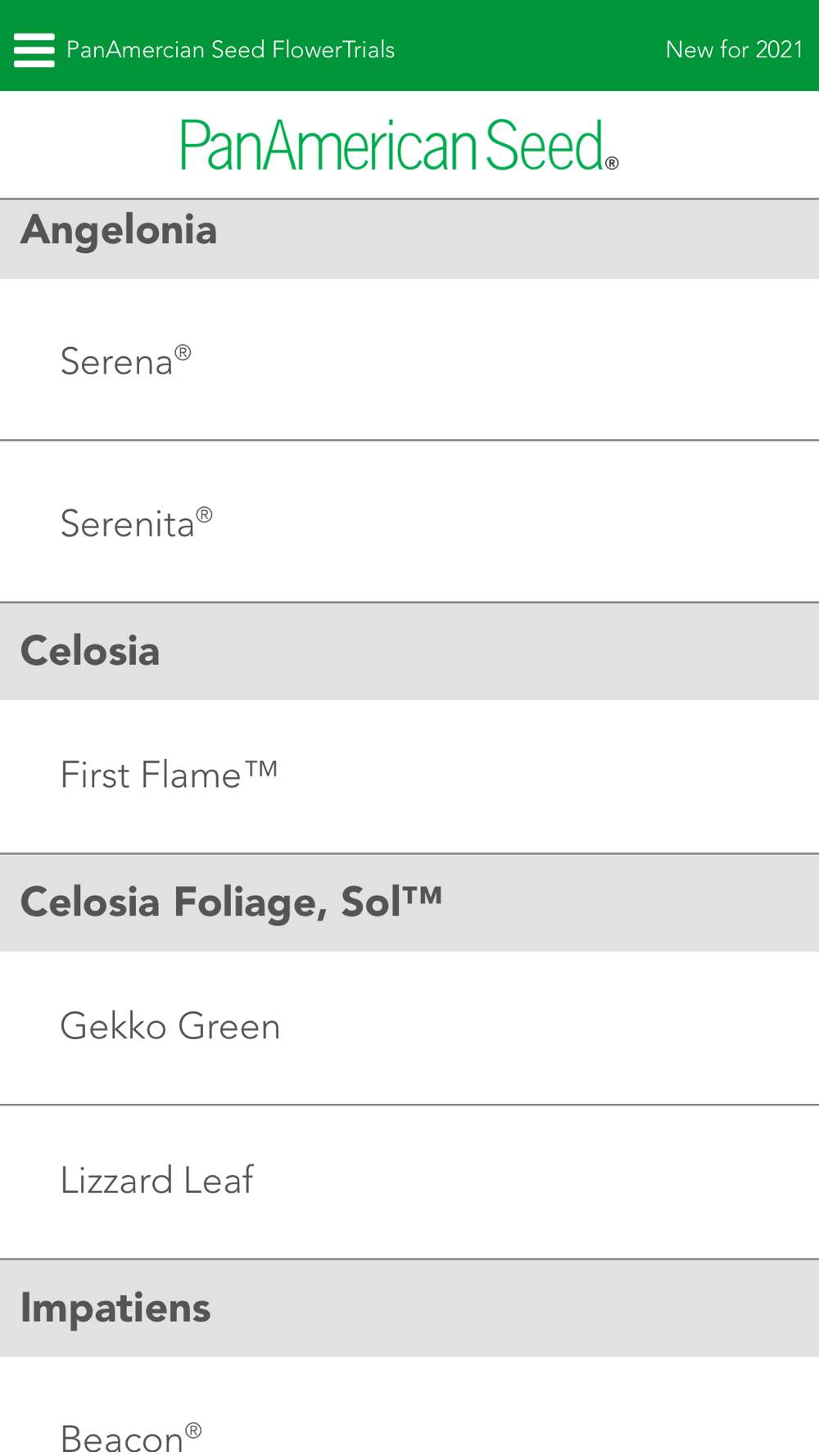View the Gekko Green entry
Viewport: 819px width, 1456px height.
(x=170, y=1027)
